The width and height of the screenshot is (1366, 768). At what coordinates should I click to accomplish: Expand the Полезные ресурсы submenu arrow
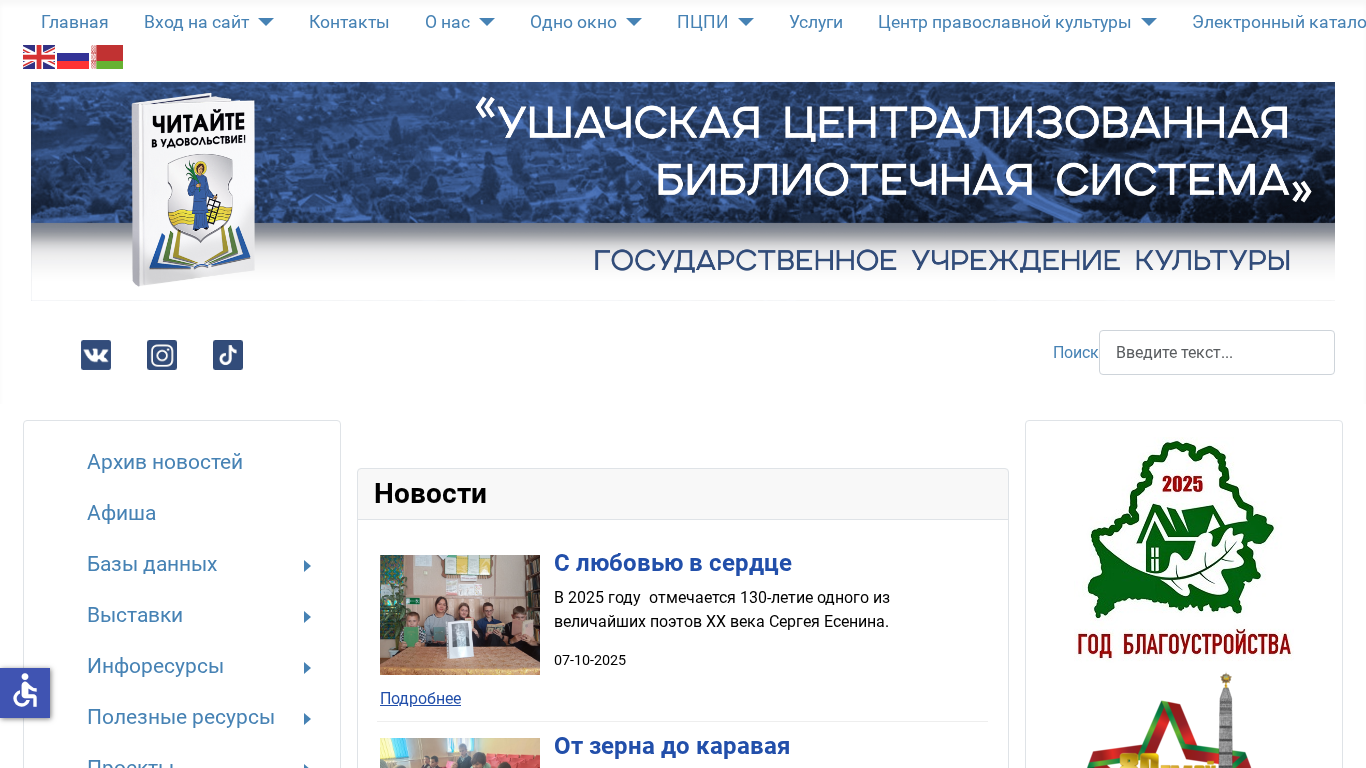(x=307, y=719)
